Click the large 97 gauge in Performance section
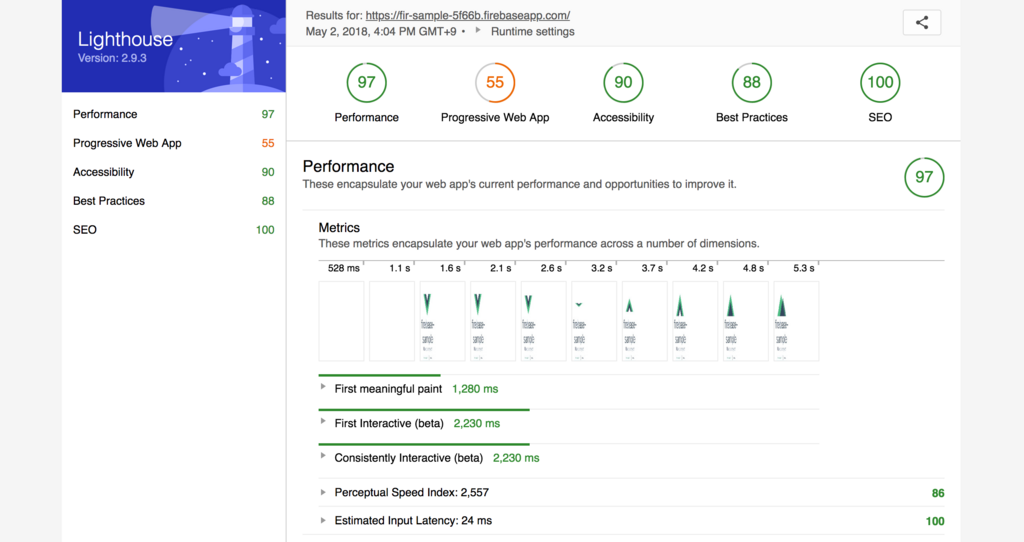 pos(924,177)
